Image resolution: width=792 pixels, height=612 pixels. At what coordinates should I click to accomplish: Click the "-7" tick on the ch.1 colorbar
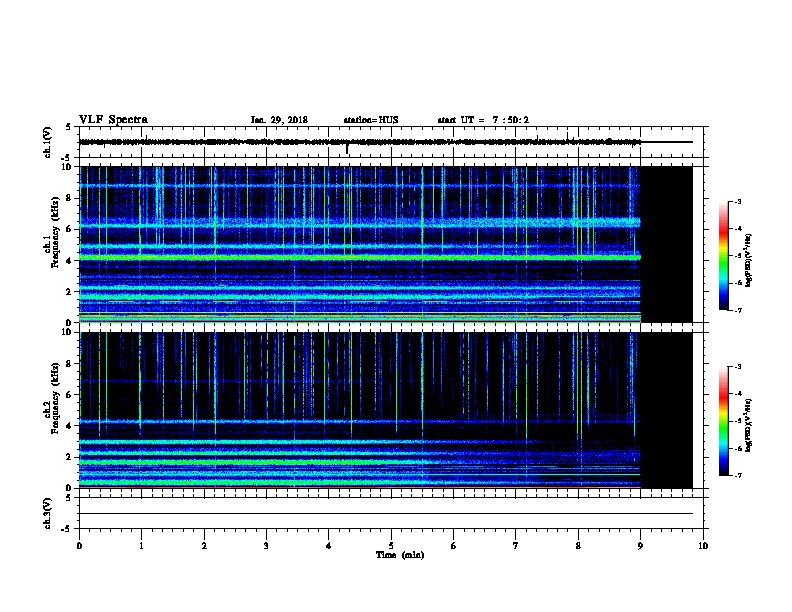click(737, 310)
